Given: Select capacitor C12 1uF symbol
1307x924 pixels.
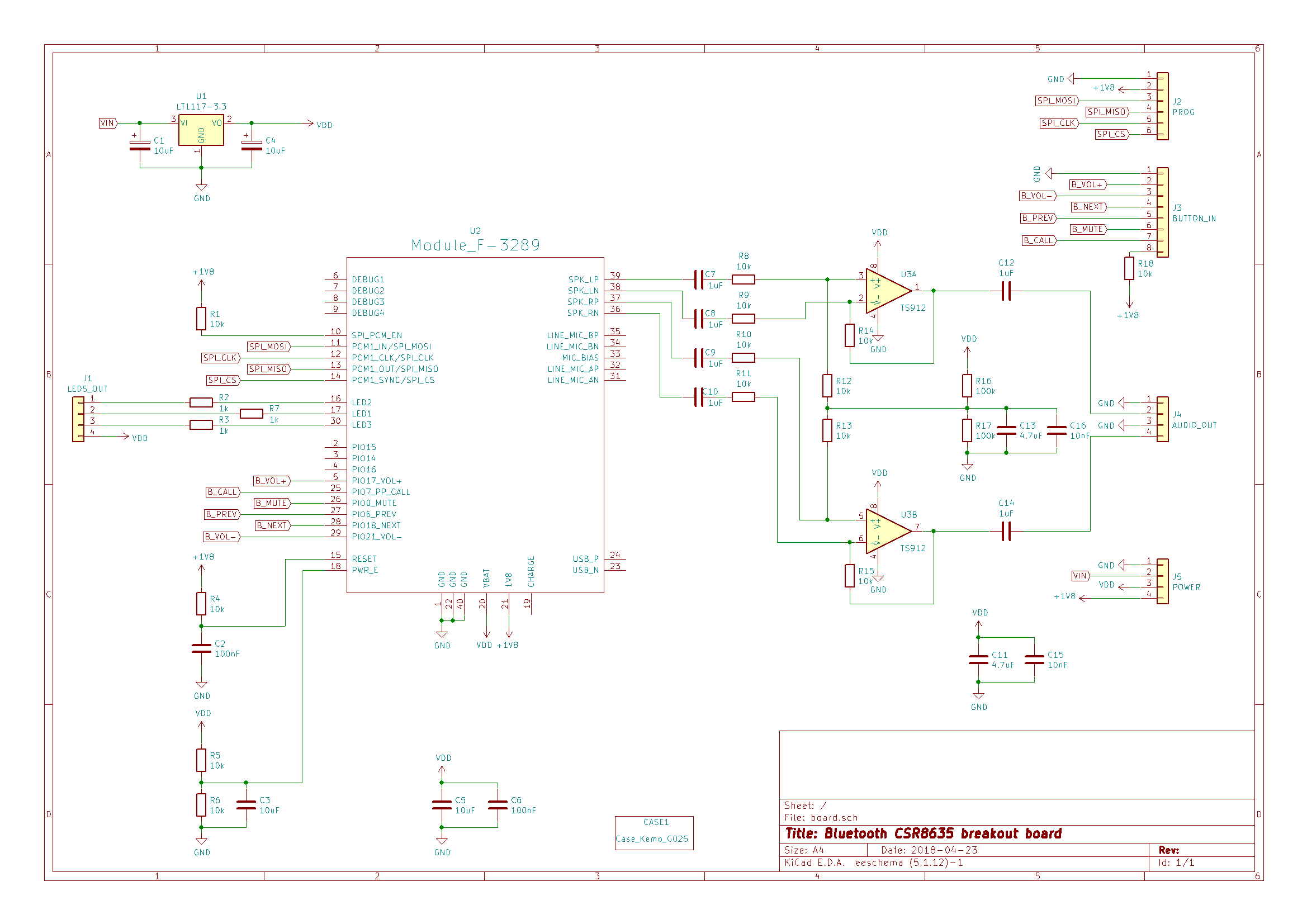Looking at the screenshot, I should pyautogui.click(x=1006, y=291).
